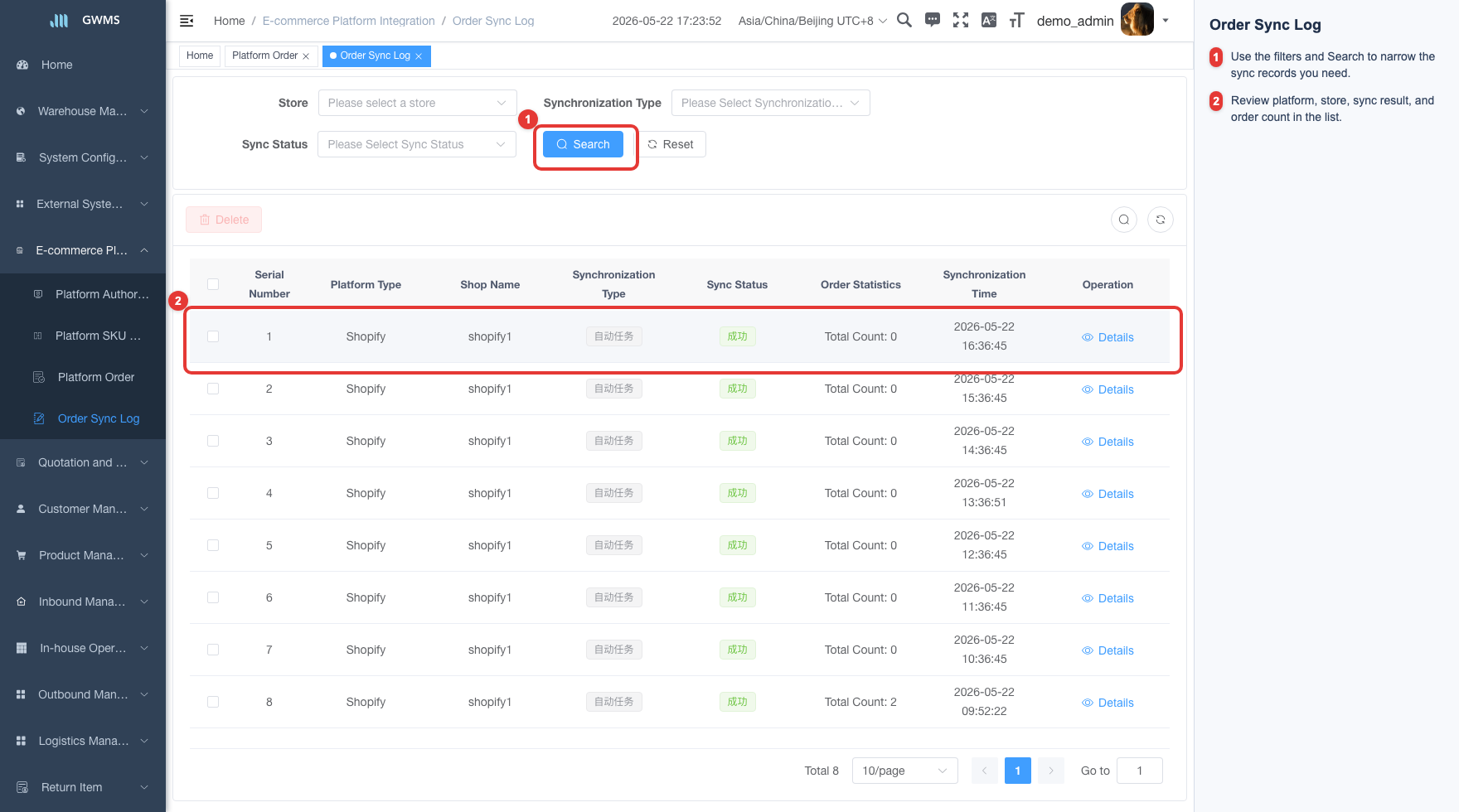Refresh the table with round refresh icon

tap(1161, 220)
